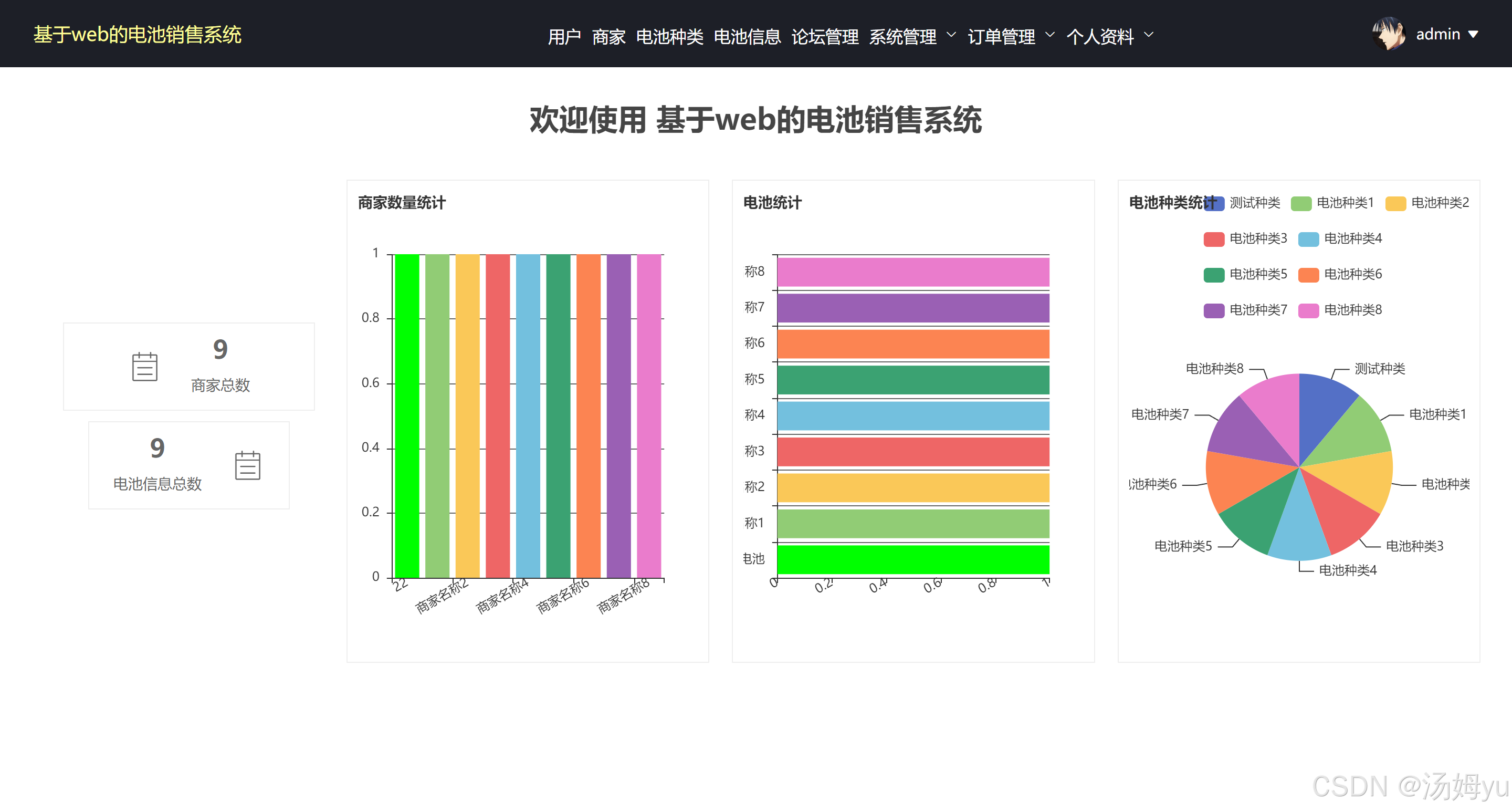Click the 基于web的电池销售系统 site title link
1512x812 pixels.
pos(138,35)
